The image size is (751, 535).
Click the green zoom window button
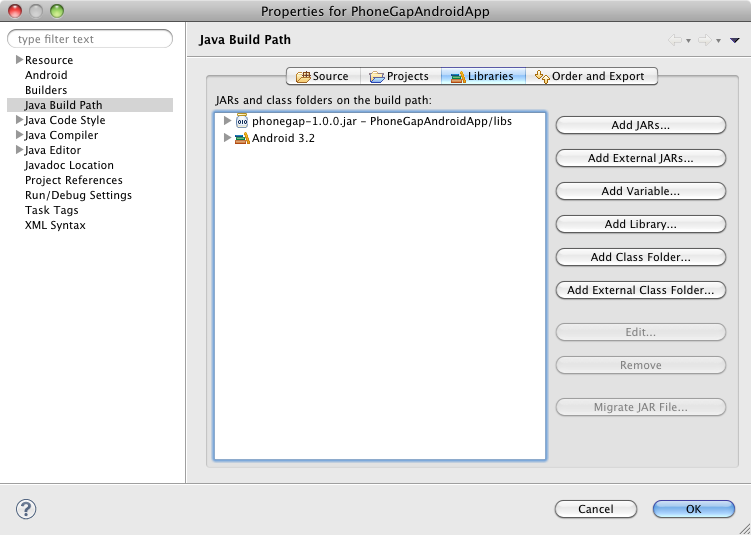click(x=57, y=11)
